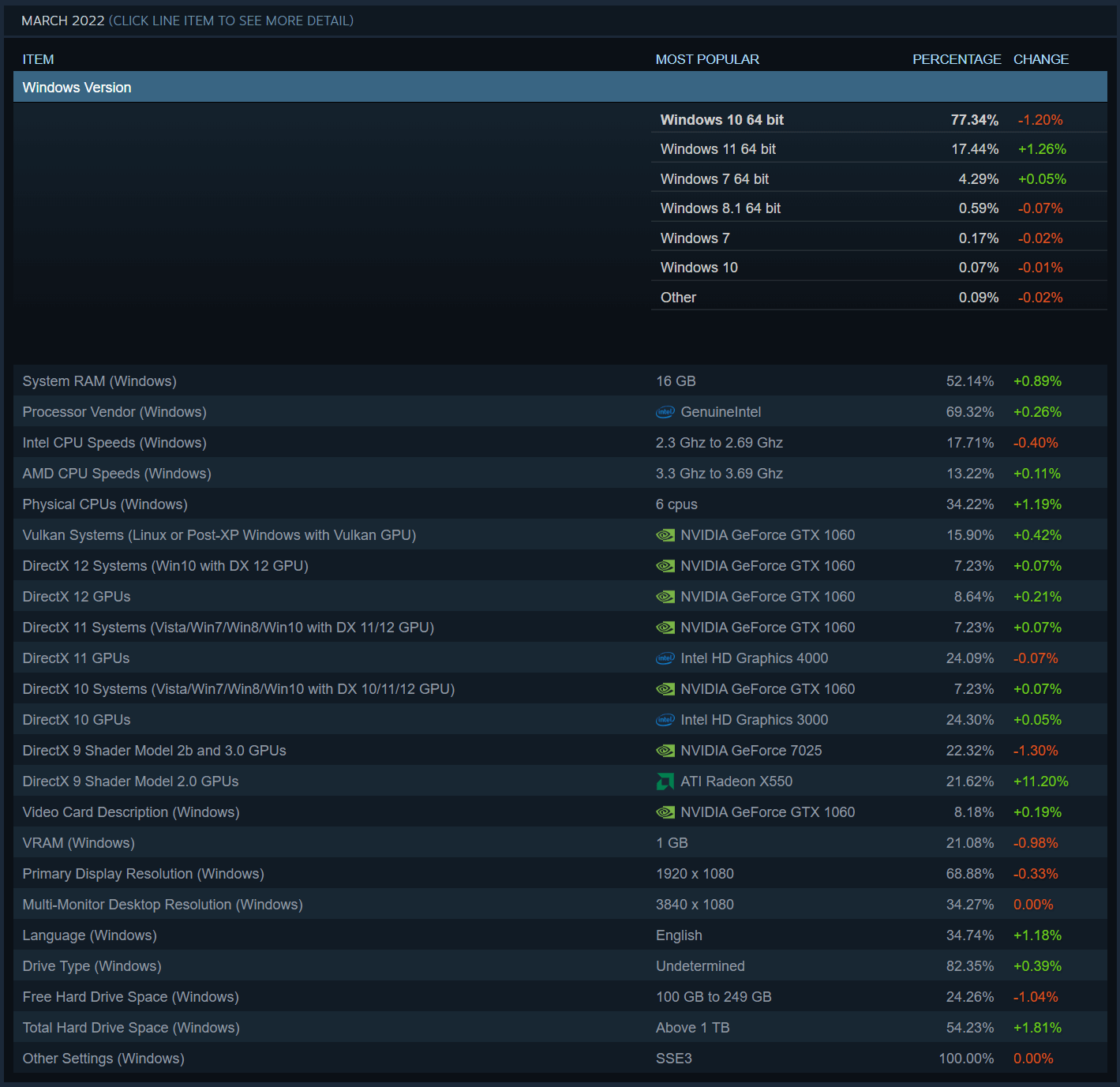The height and width of the screenshot is (1087, 1120).
Task: Open DirectX 10 GPUs details
Action: (x=560, y=719)
